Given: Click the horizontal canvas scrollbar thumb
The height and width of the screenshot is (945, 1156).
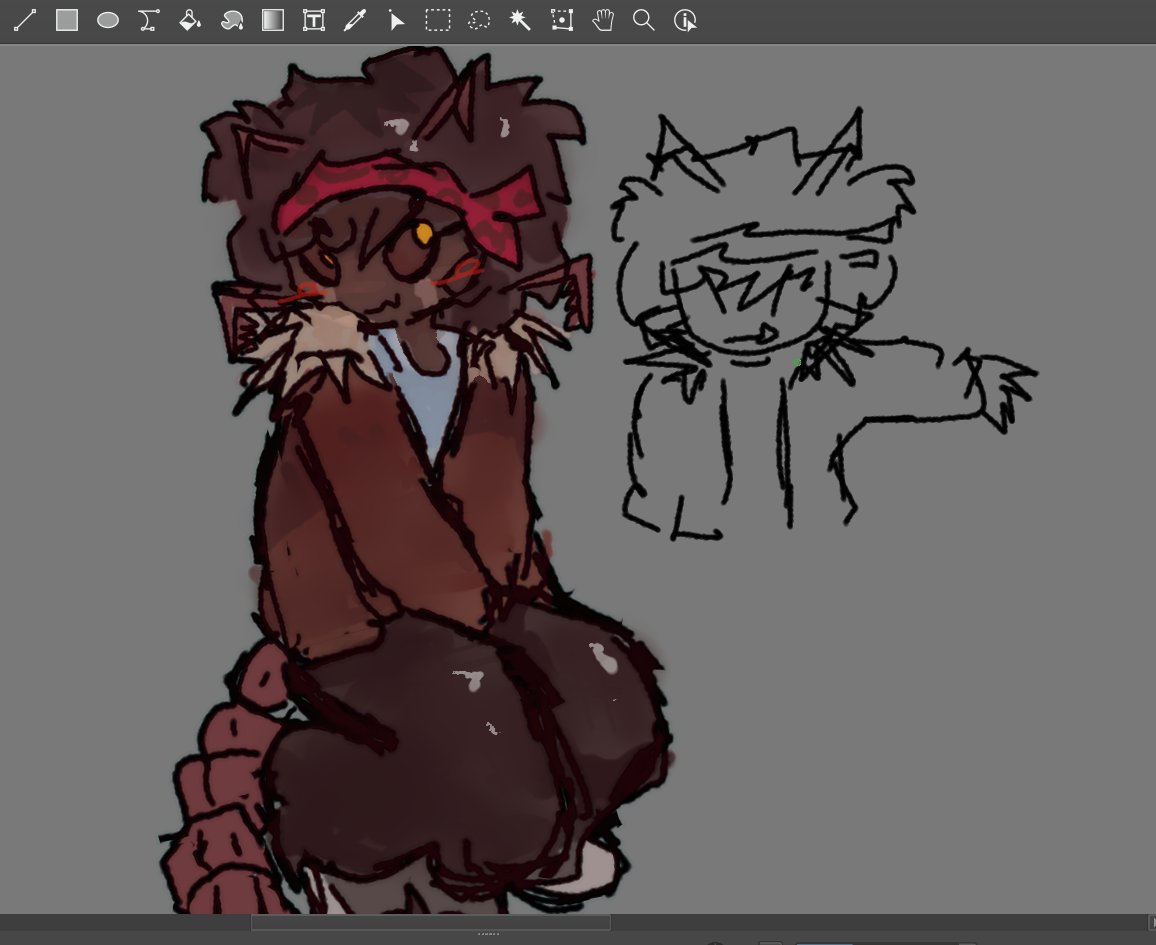Looking at the screenshot, I should [x=431, y=922].
